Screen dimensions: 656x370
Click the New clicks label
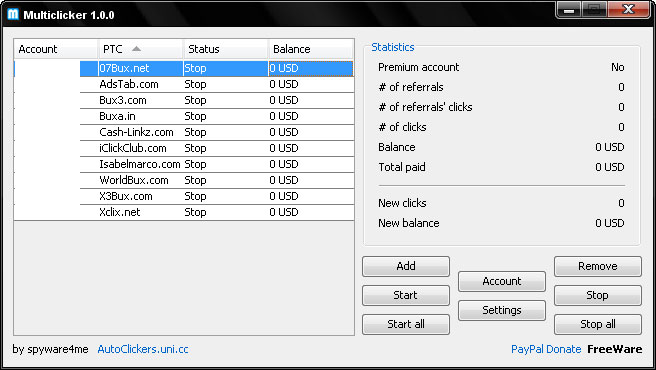coord(402,203)
